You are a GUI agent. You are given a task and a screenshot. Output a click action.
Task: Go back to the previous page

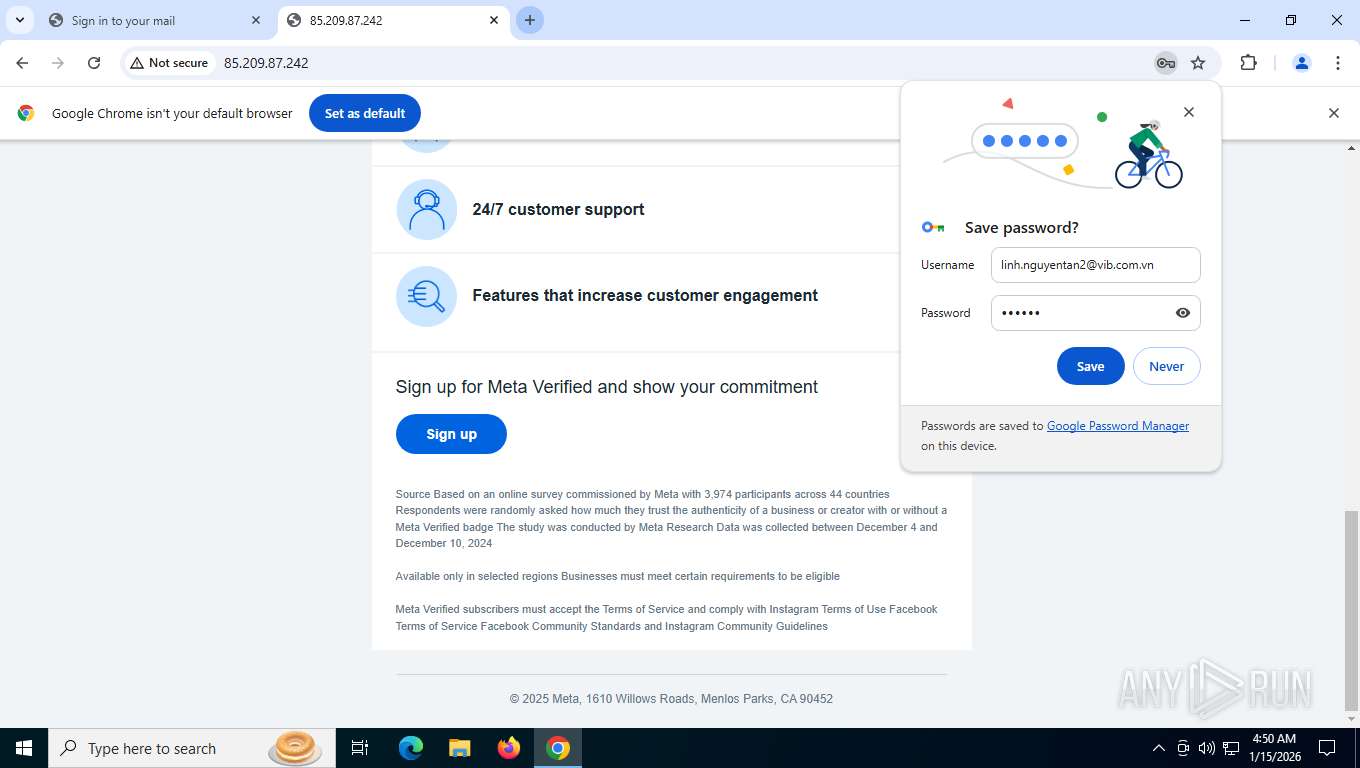(x=22, y=63)
